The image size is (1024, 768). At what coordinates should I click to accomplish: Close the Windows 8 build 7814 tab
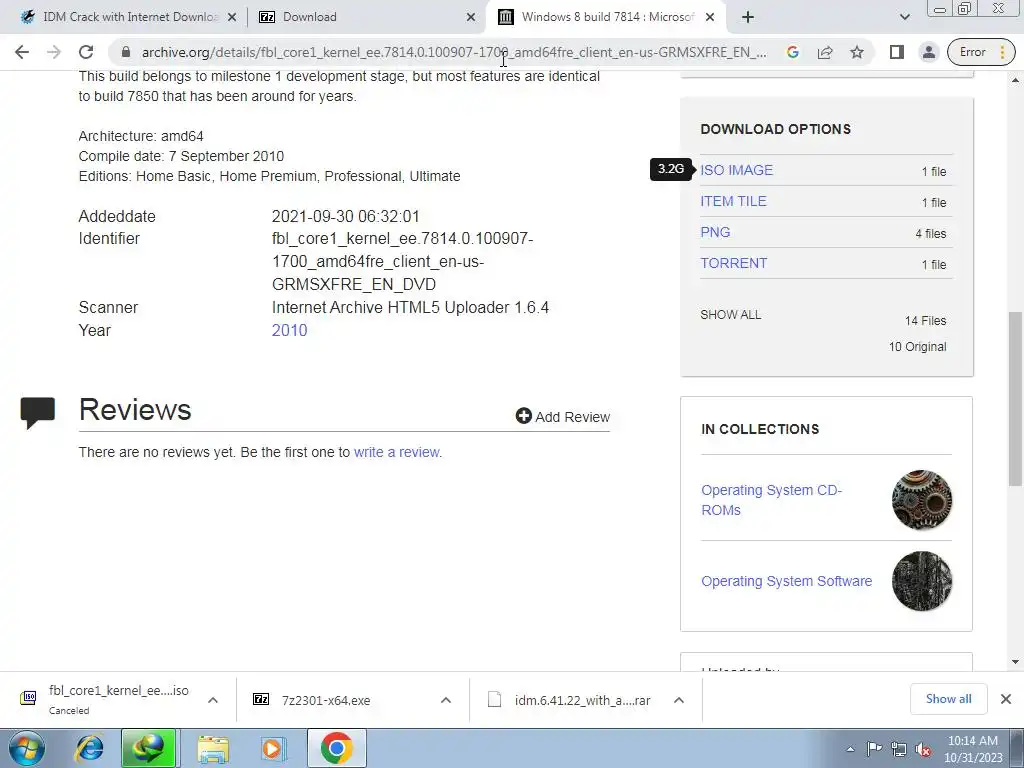pos(711,18)
